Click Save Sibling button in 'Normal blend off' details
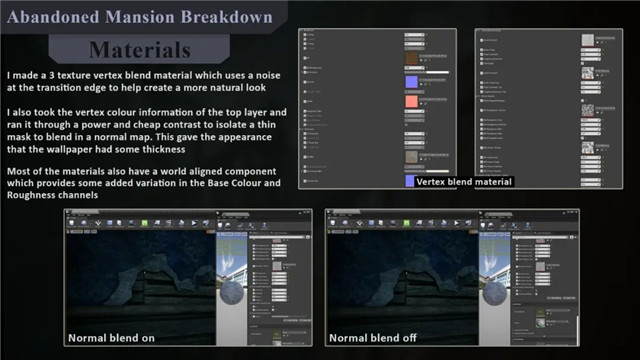 pyautogui.click(x=554, y=298)
